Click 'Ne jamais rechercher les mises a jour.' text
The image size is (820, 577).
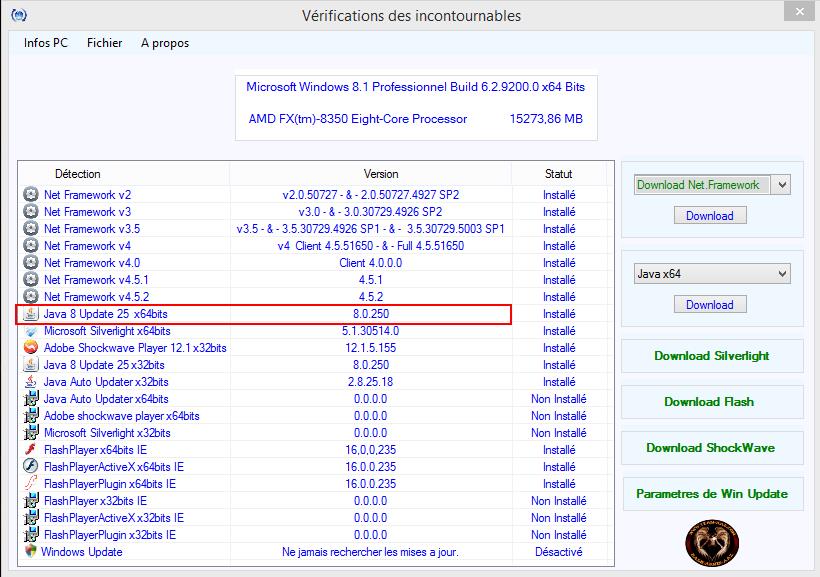click(370, 551)
